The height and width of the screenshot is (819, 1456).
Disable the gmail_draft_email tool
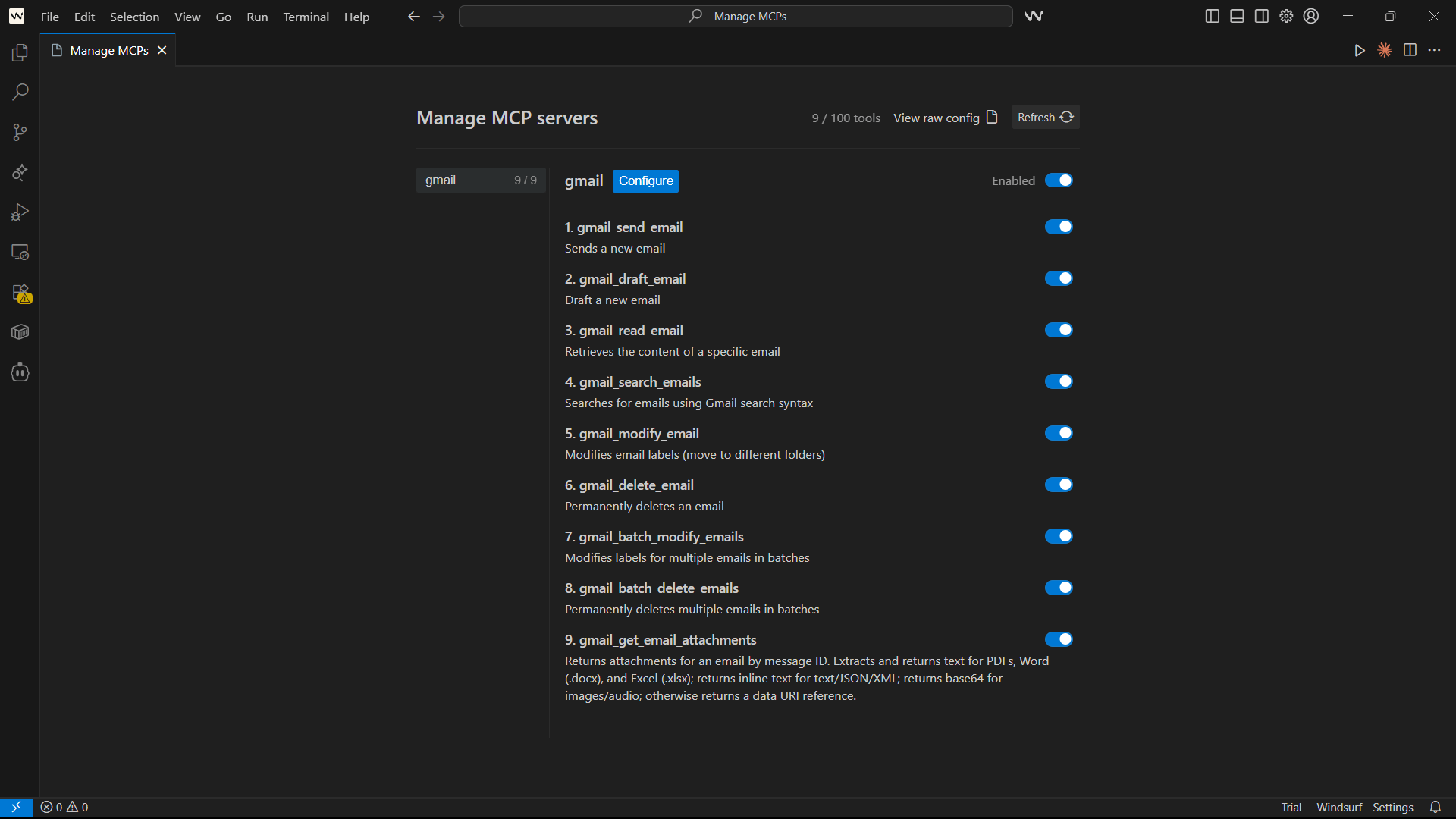pos(1059,278)
